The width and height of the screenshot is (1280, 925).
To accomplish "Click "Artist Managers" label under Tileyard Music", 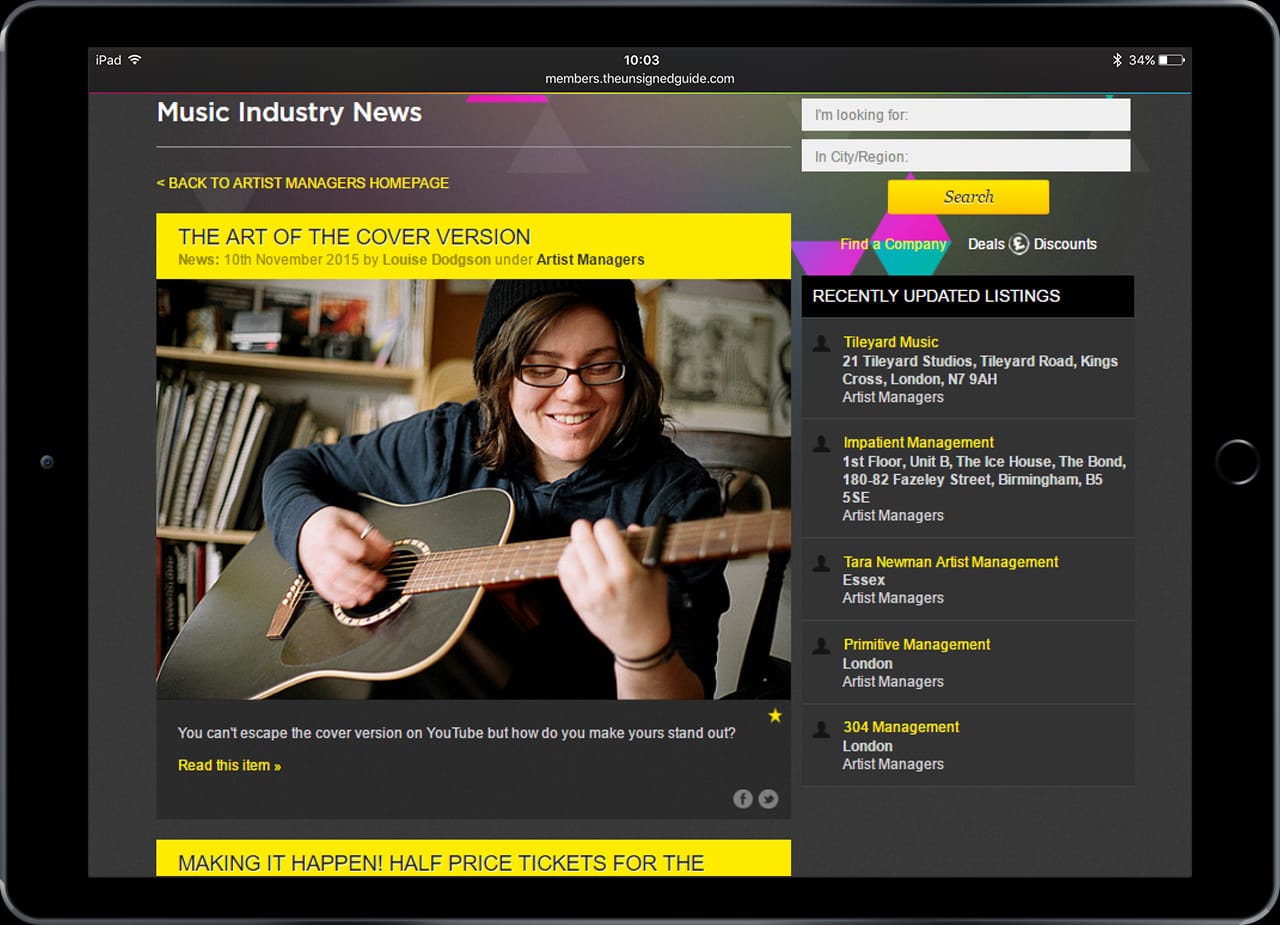I will 893,397.
